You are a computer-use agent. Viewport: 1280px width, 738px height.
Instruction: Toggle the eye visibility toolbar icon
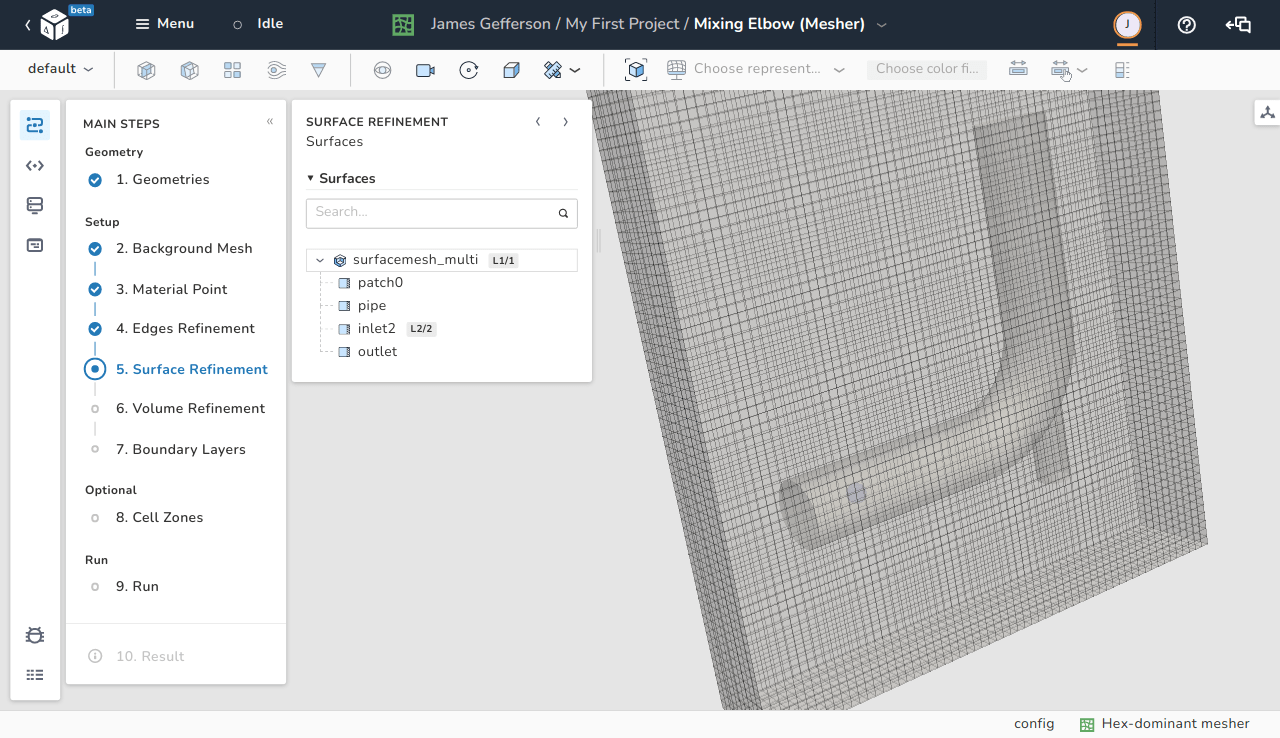click(x=382, y=70)
